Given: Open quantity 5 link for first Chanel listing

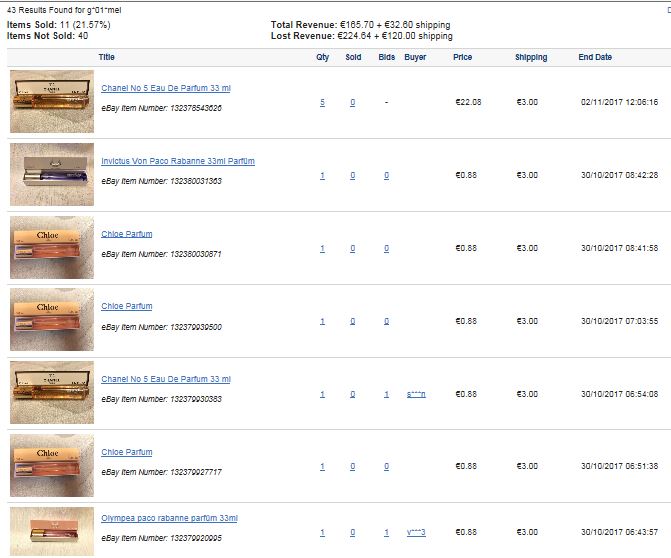Looking at the screenshot, I should pyautogui.click(x=322, y=102).
